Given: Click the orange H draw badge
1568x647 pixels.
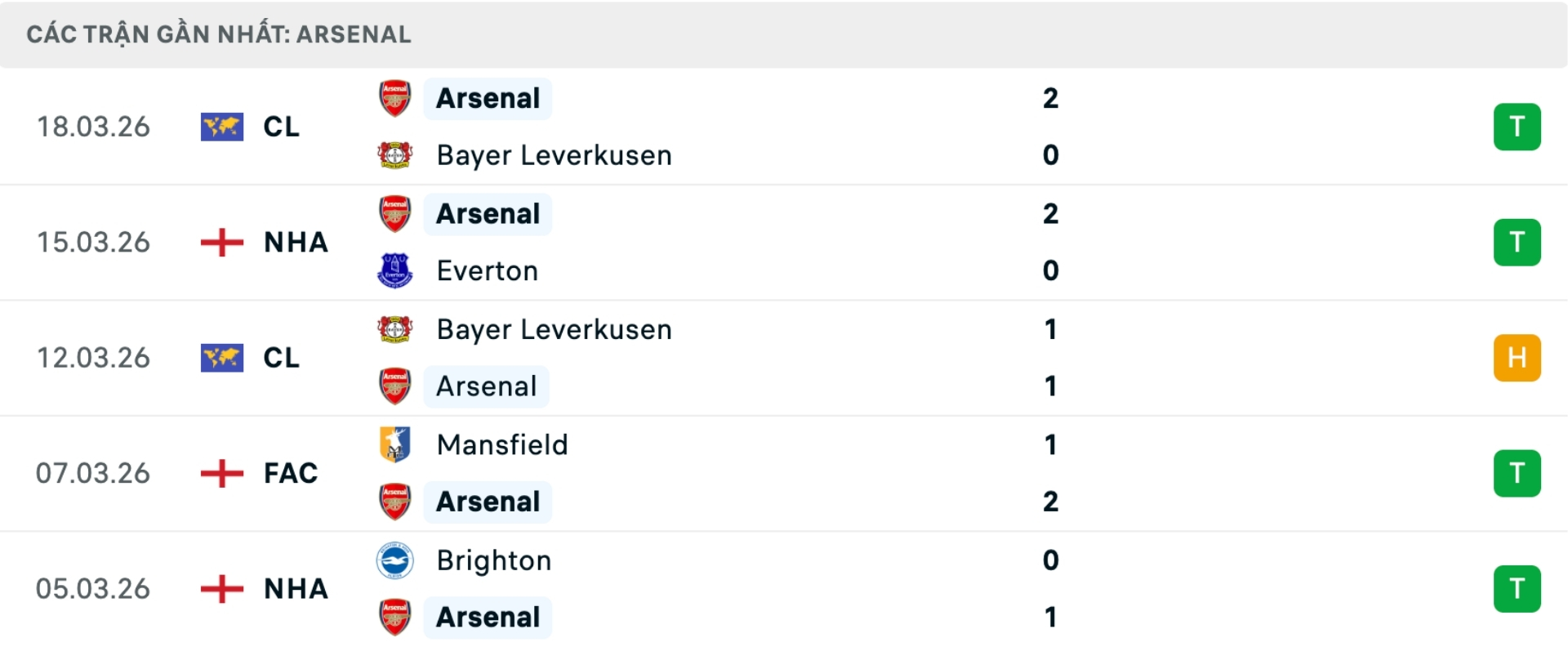Looking at the screenshot, I should 1517,358.
